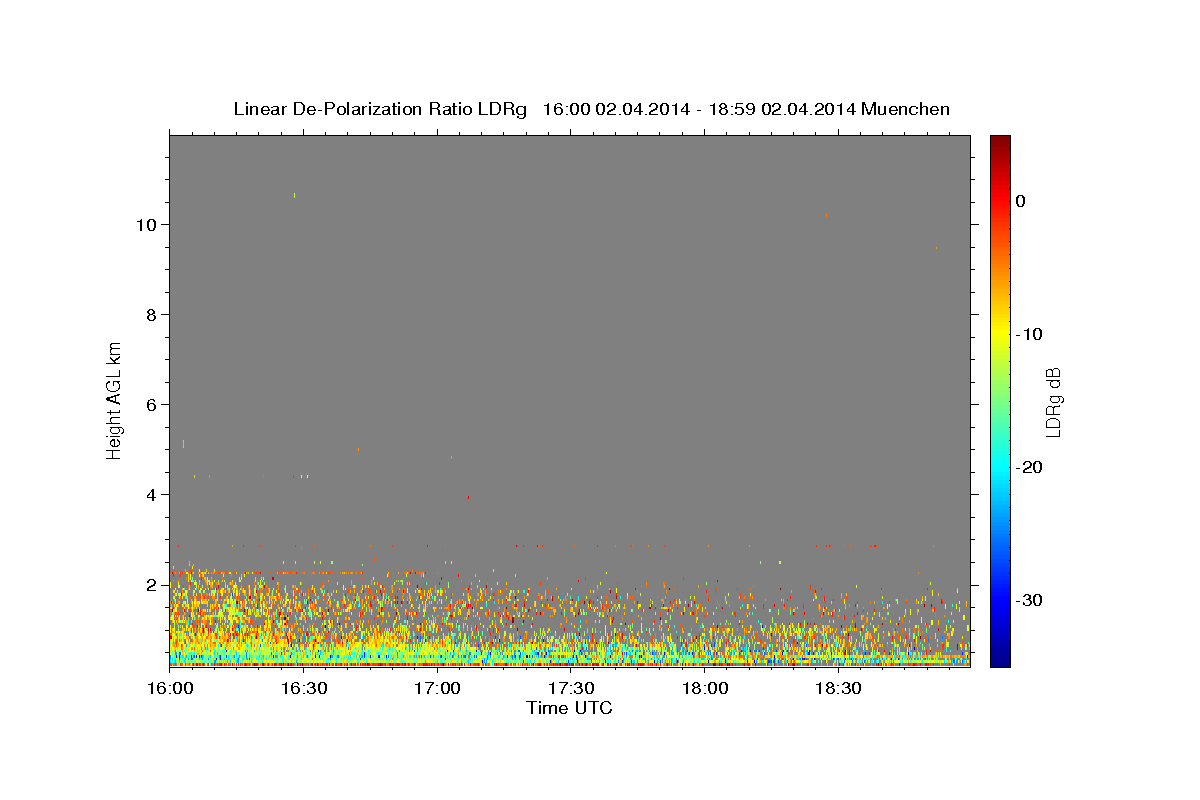Screen dimensions: 1200x800
Task: Click the Height AGL km axis title
Action: (x=114, y=400)
